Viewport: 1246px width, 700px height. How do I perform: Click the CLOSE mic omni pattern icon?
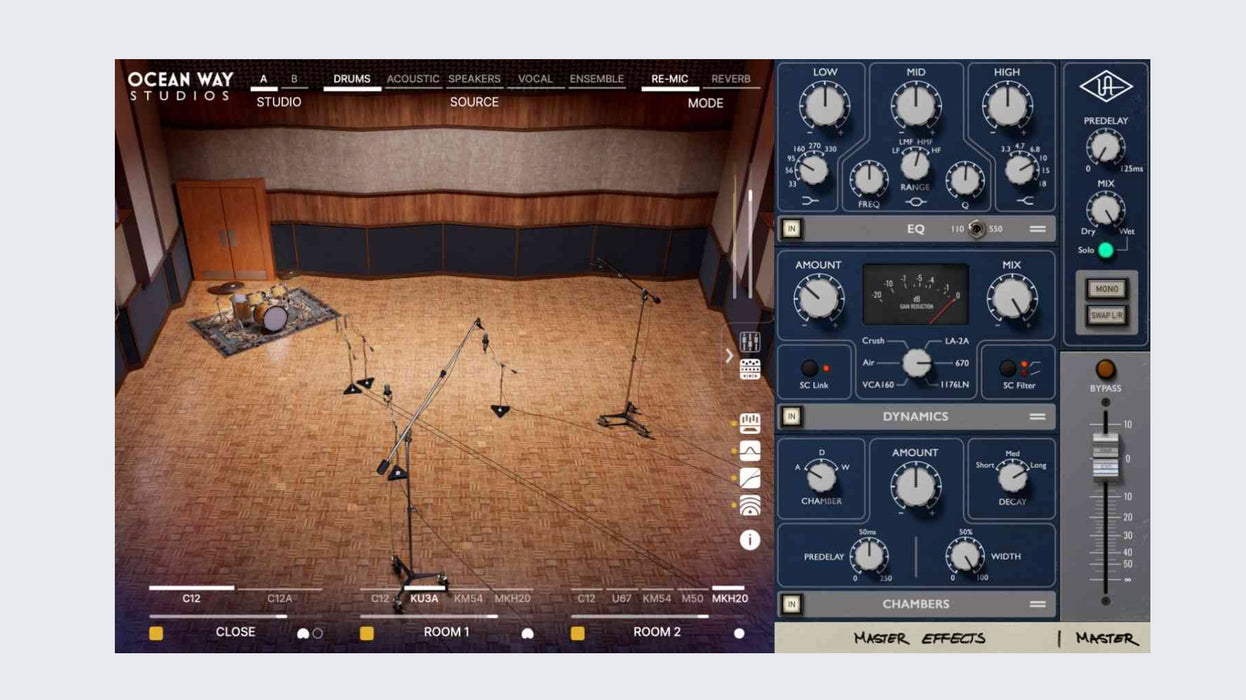click(x=318, y=633)
